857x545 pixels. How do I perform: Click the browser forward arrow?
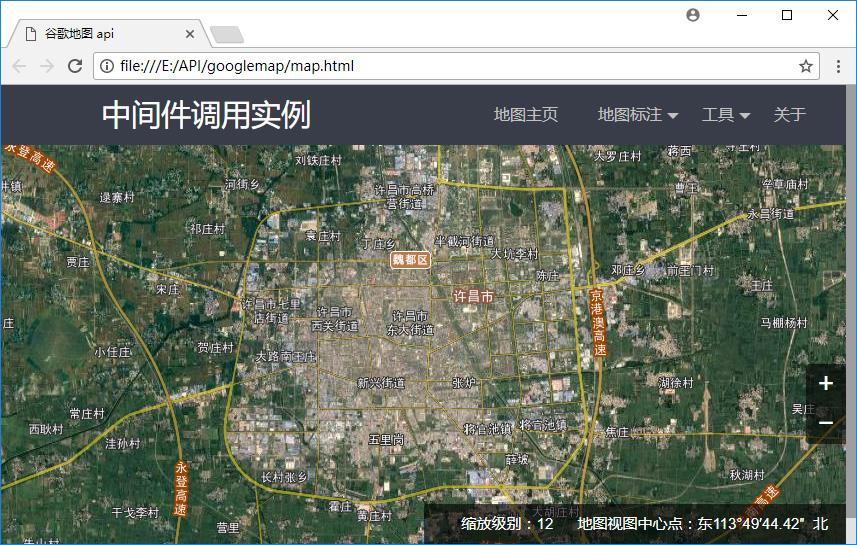click(47, 66)
